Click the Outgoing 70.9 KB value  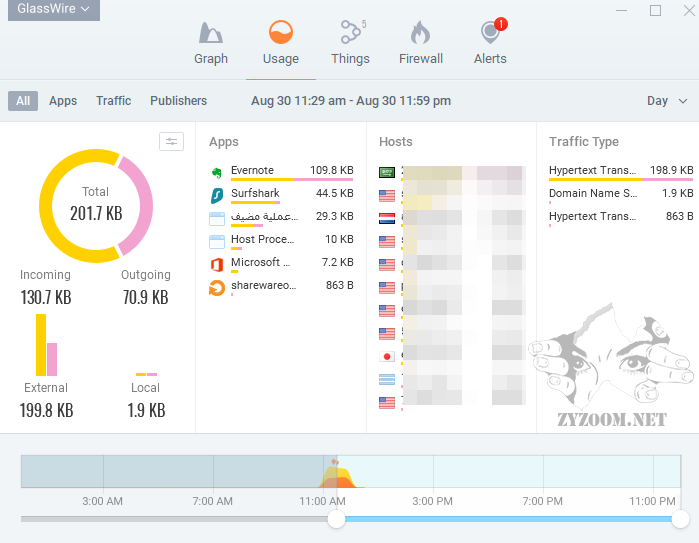pos(146,297)
